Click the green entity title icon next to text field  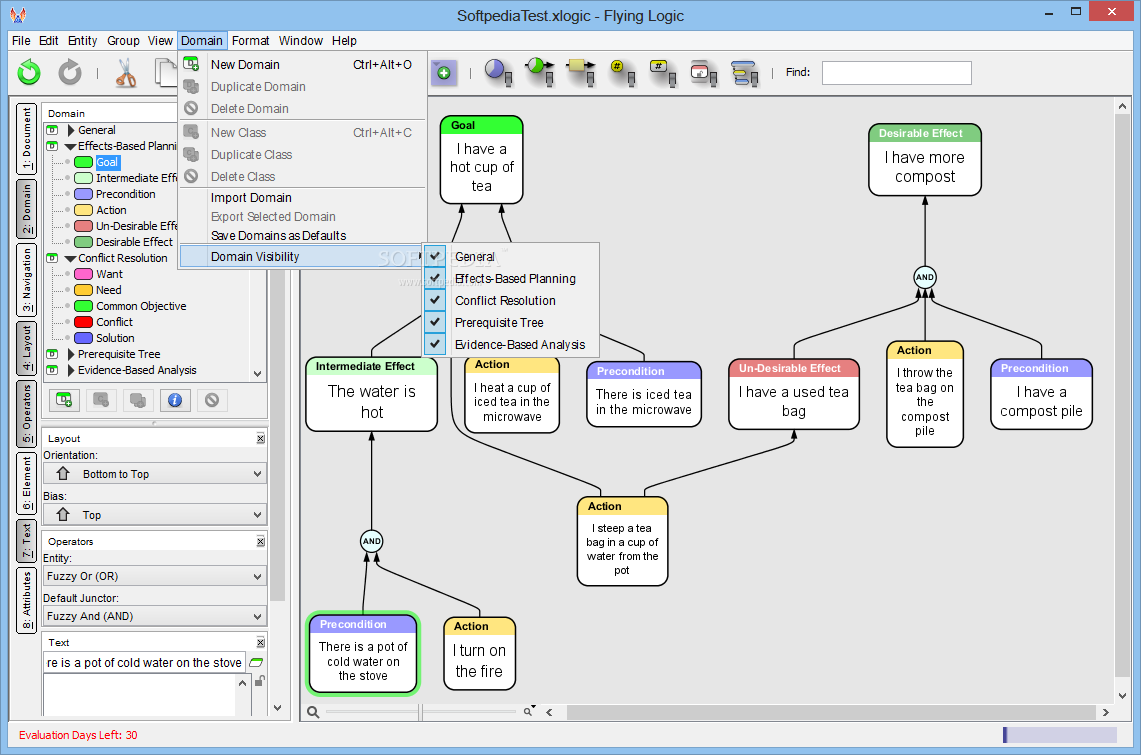tap(256, 663)
